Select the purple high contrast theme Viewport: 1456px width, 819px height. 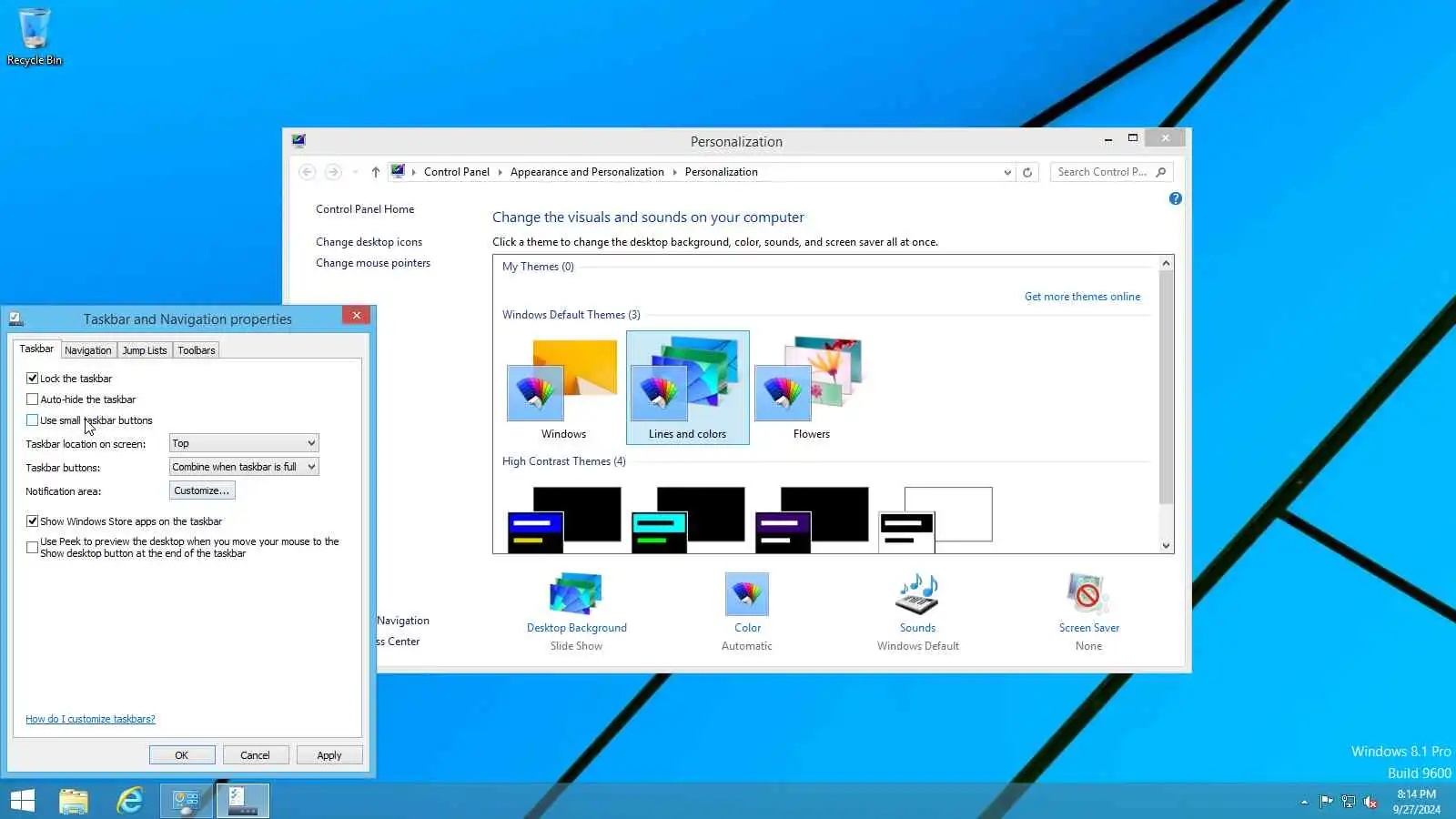[x=811, y=519]
